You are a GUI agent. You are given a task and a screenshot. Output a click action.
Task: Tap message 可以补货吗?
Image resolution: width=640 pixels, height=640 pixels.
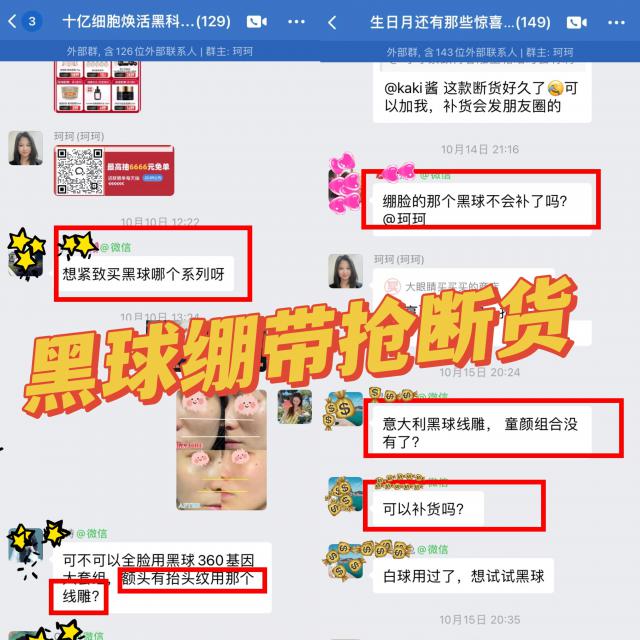coord(428,509)
